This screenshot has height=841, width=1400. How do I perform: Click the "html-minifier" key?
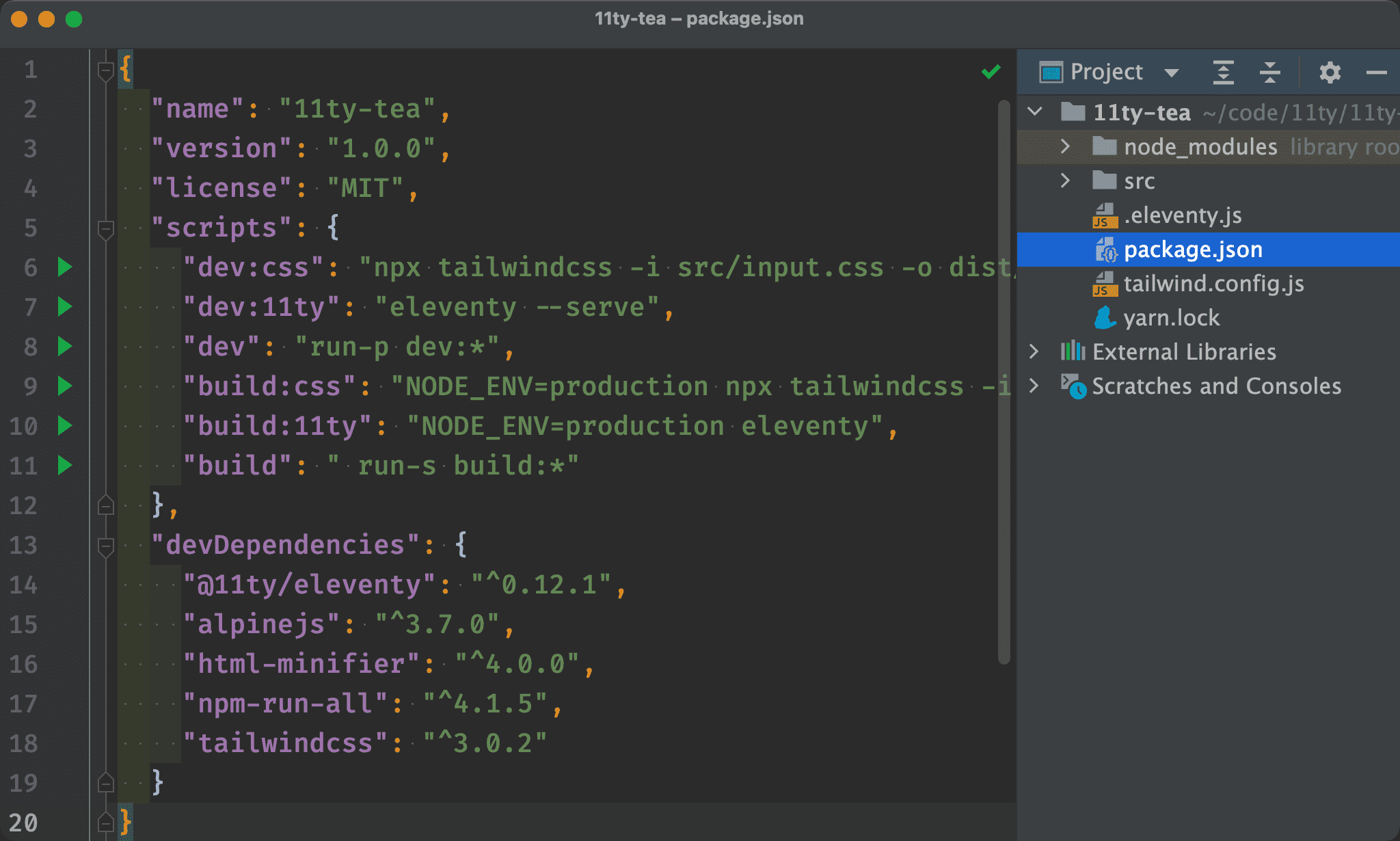[301, 664]
